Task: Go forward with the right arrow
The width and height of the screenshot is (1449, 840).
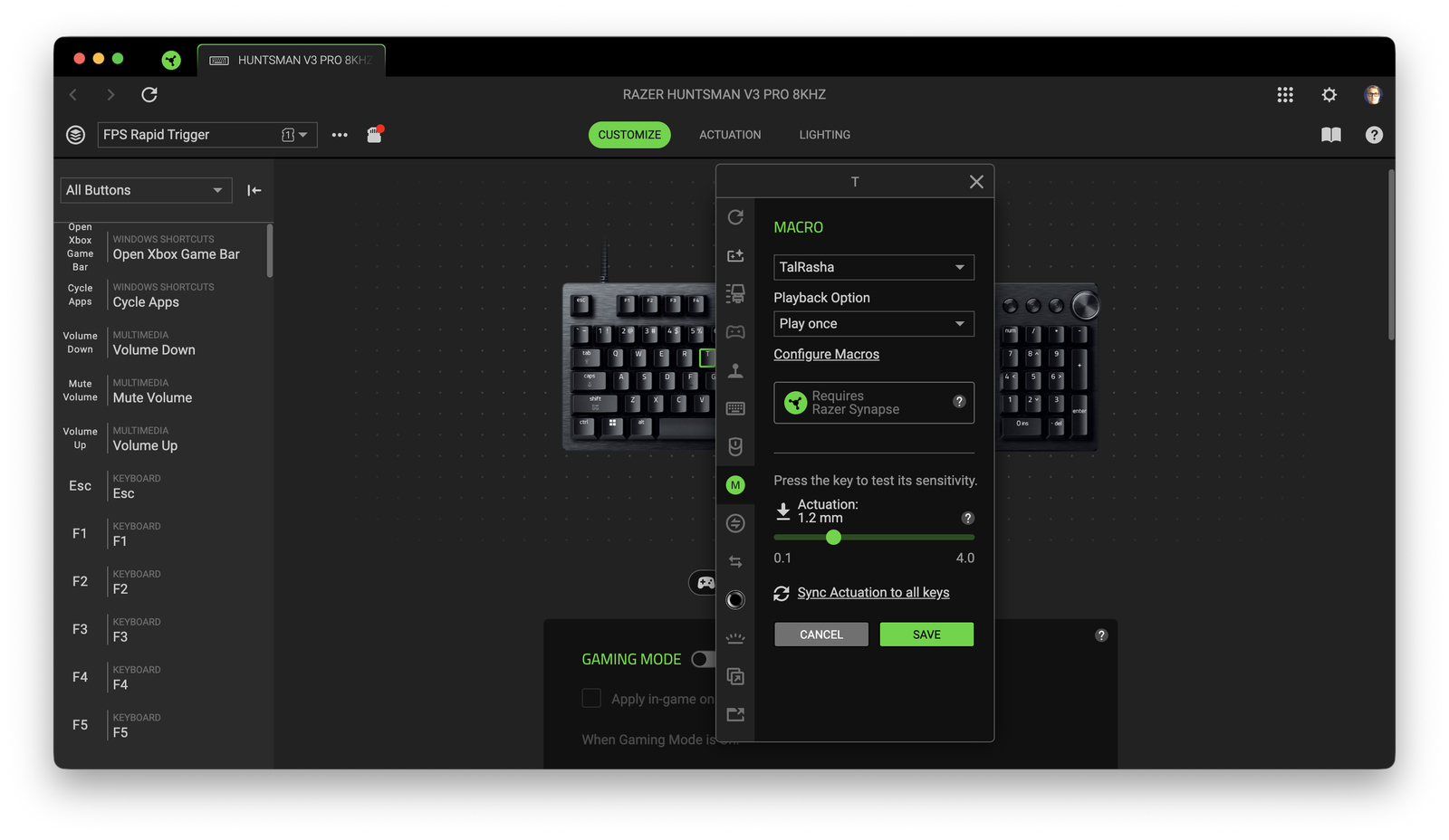Action: click(x=110, y=94)
